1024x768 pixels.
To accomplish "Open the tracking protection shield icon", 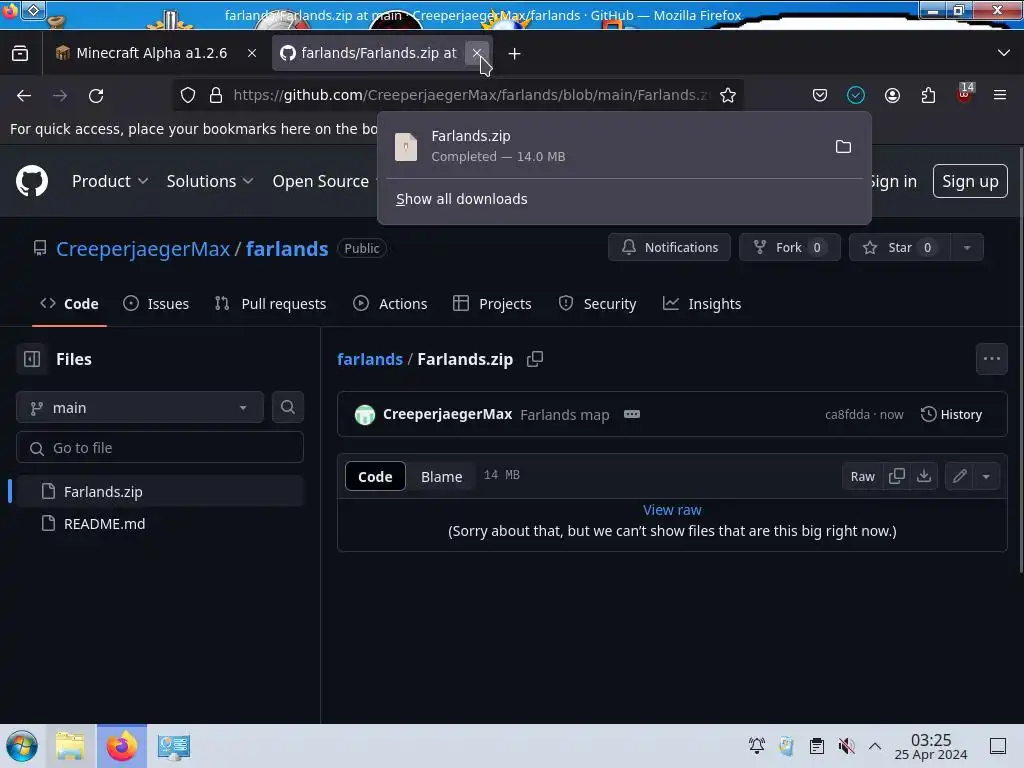I will point(188,95).
